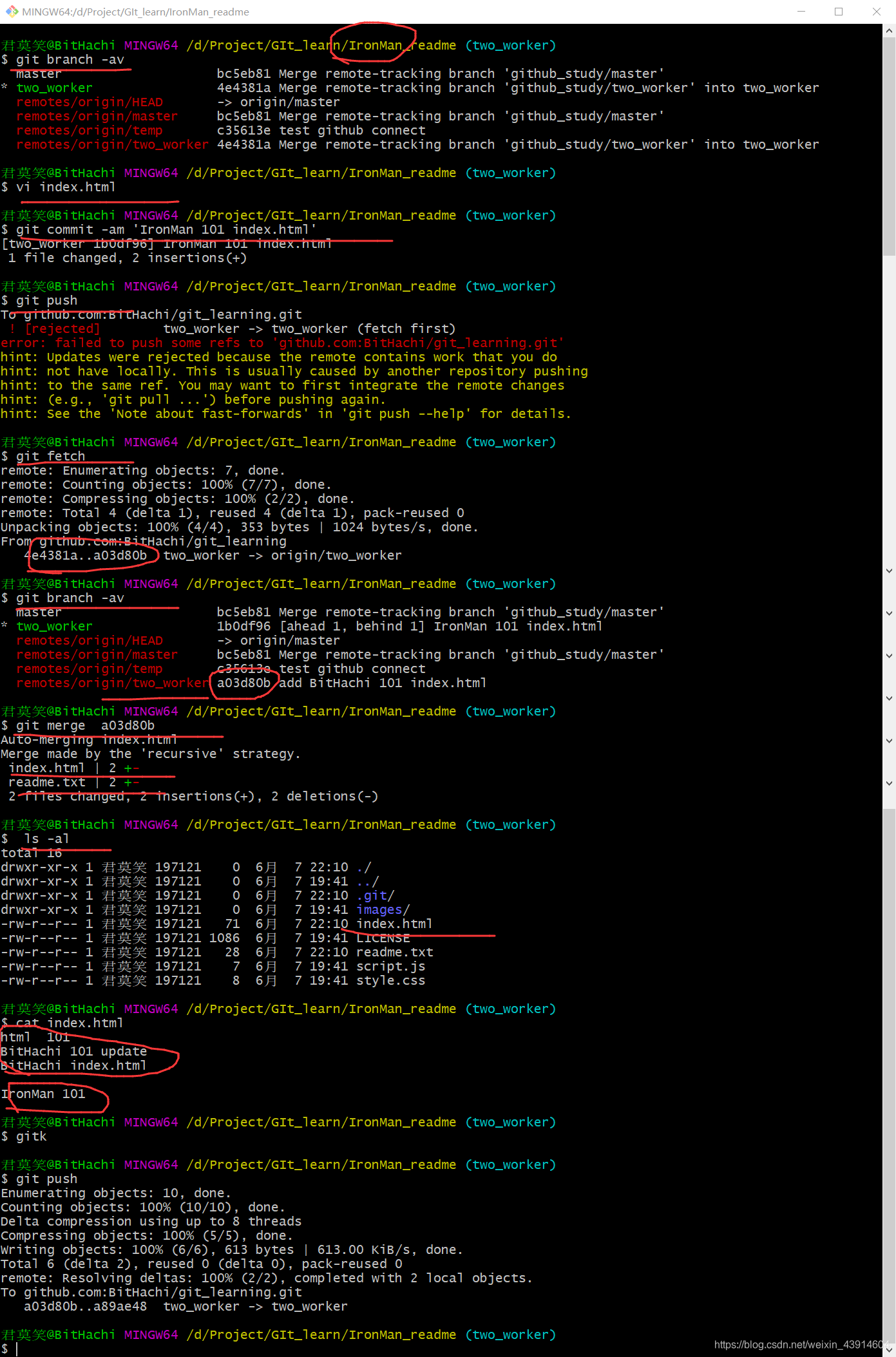Click the '$ gitk' command

(x=24, y=1136)
